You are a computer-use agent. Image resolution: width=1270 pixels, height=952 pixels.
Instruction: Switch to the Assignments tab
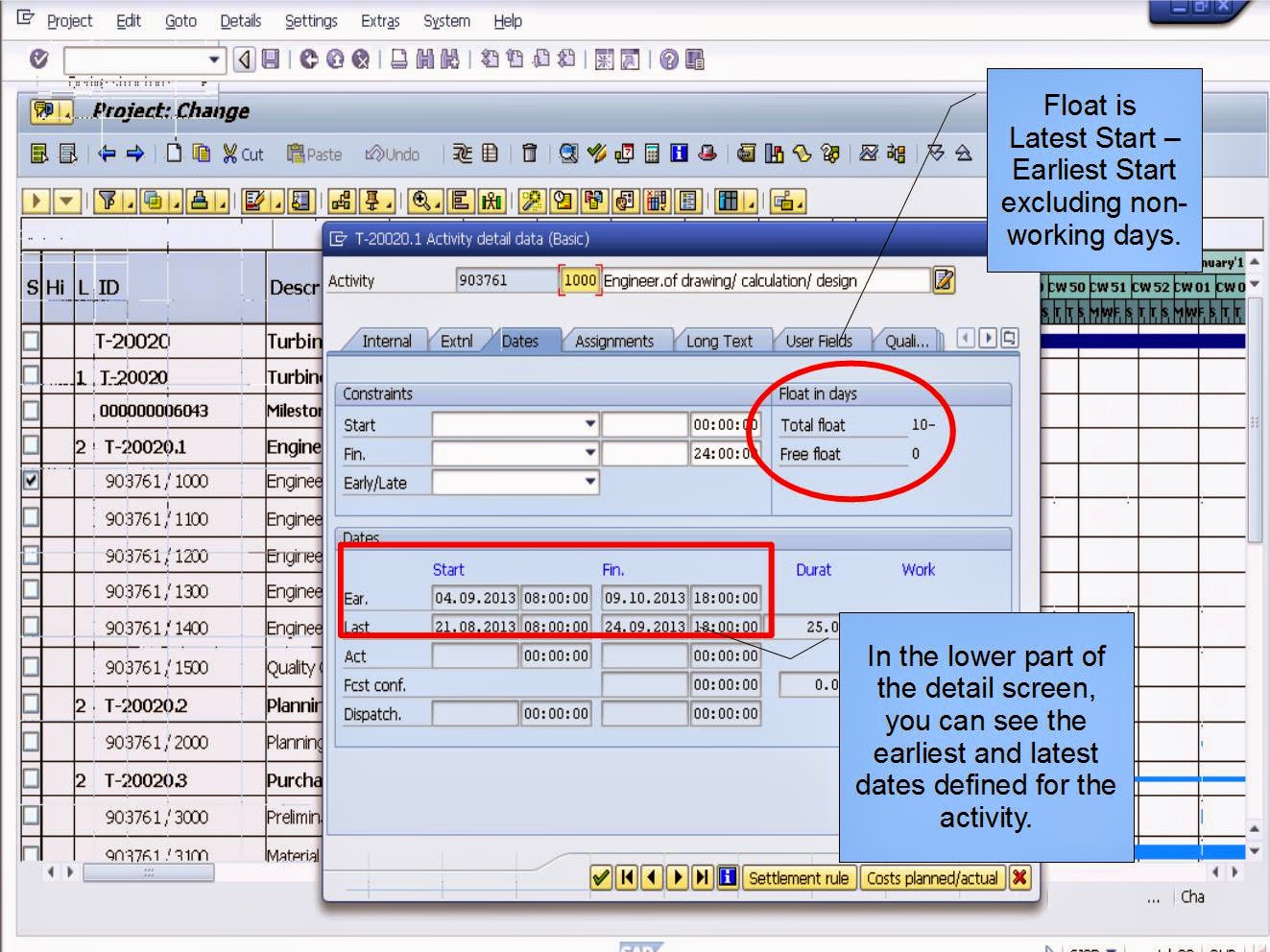click(x=615, y=341)
